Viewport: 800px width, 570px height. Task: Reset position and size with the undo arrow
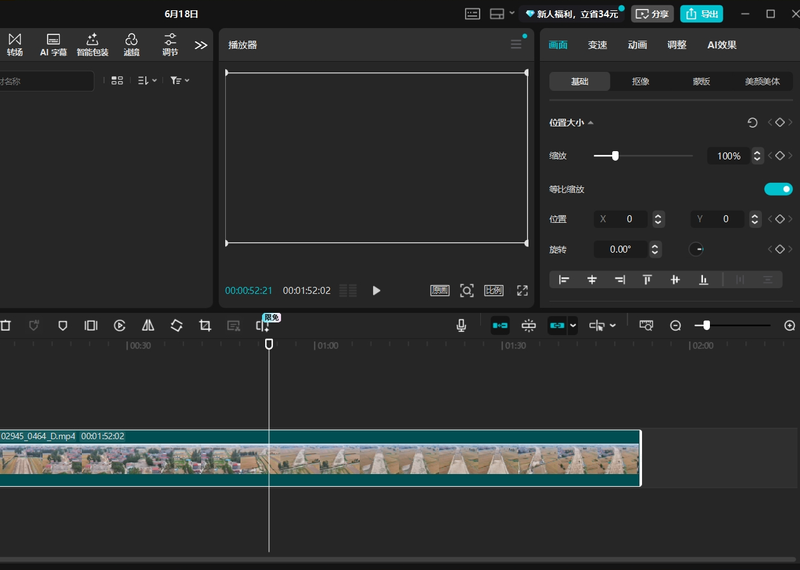pos(752,122)
